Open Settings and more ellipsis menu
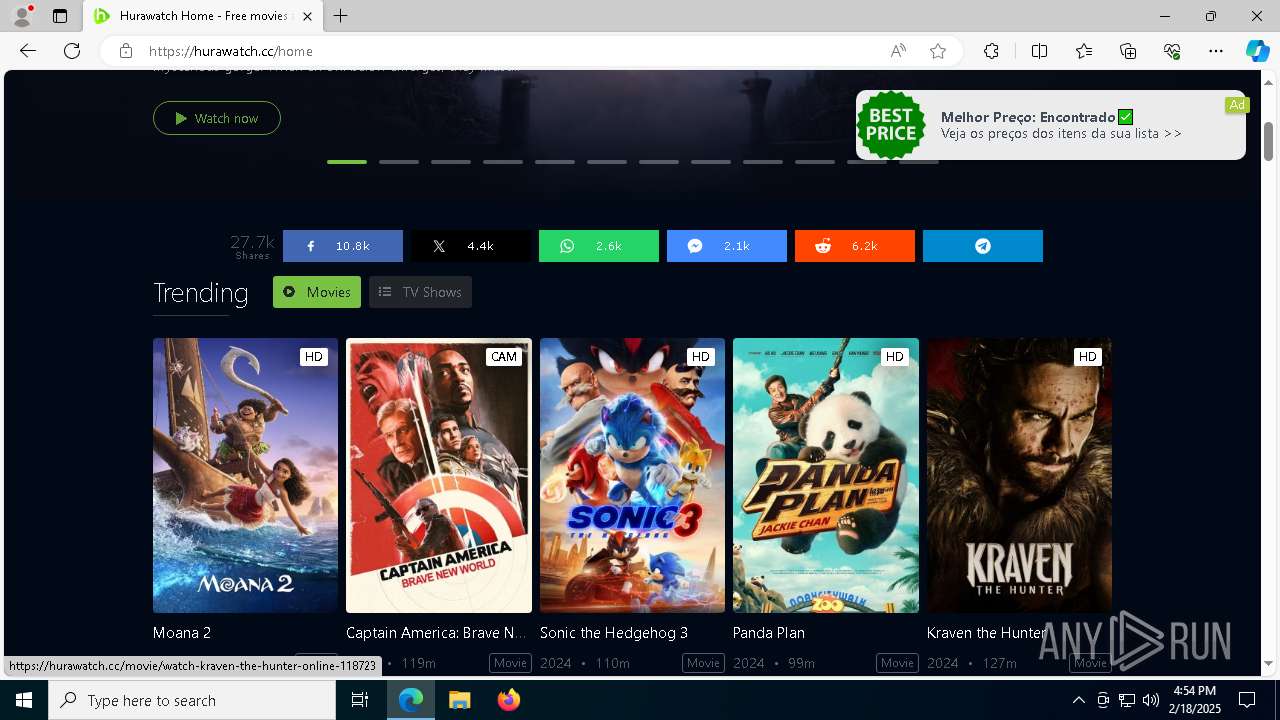Viewport: 1280px width, 720px height. tap(1216, 51)
